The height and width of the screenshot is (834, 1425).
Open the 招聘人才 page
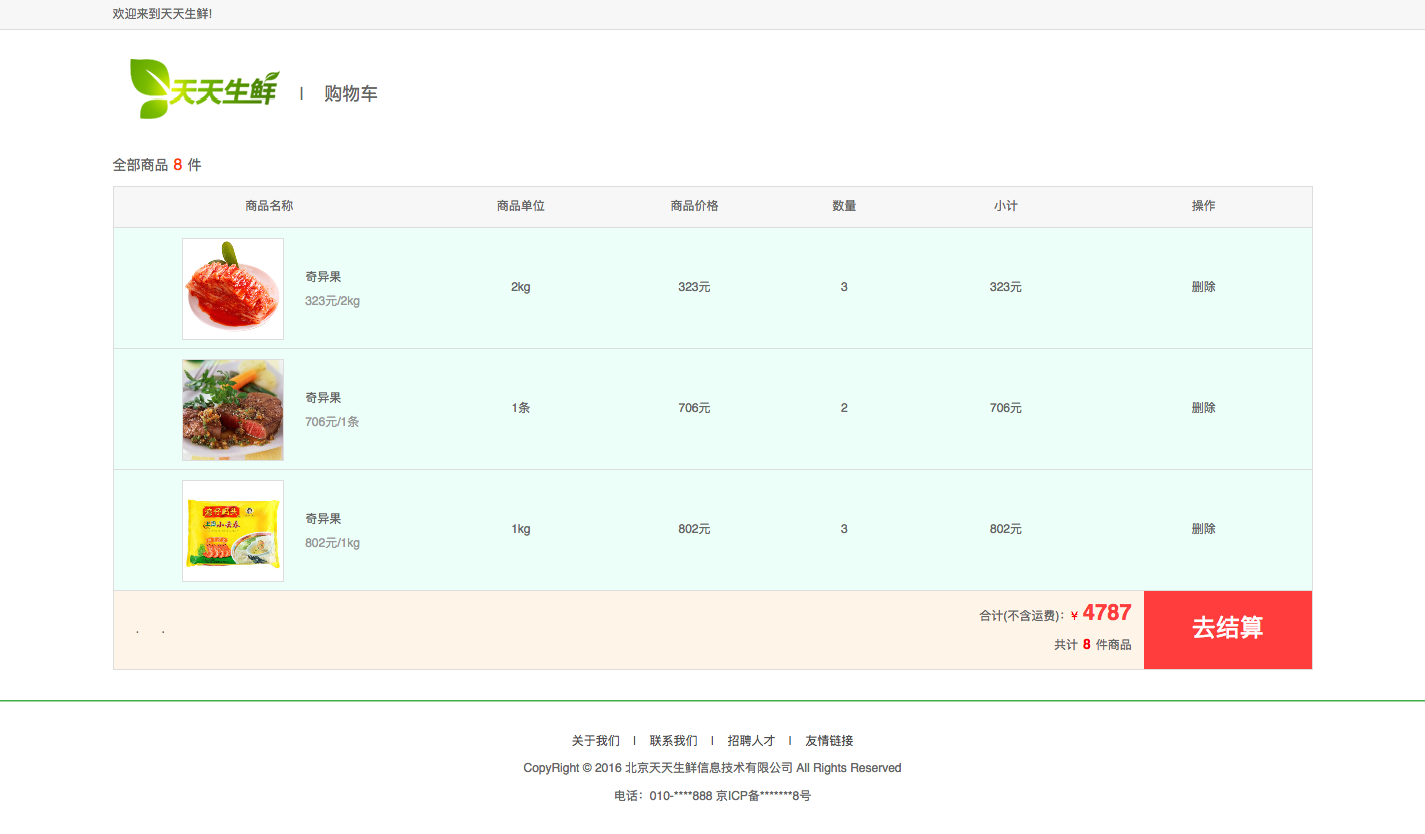751,740
